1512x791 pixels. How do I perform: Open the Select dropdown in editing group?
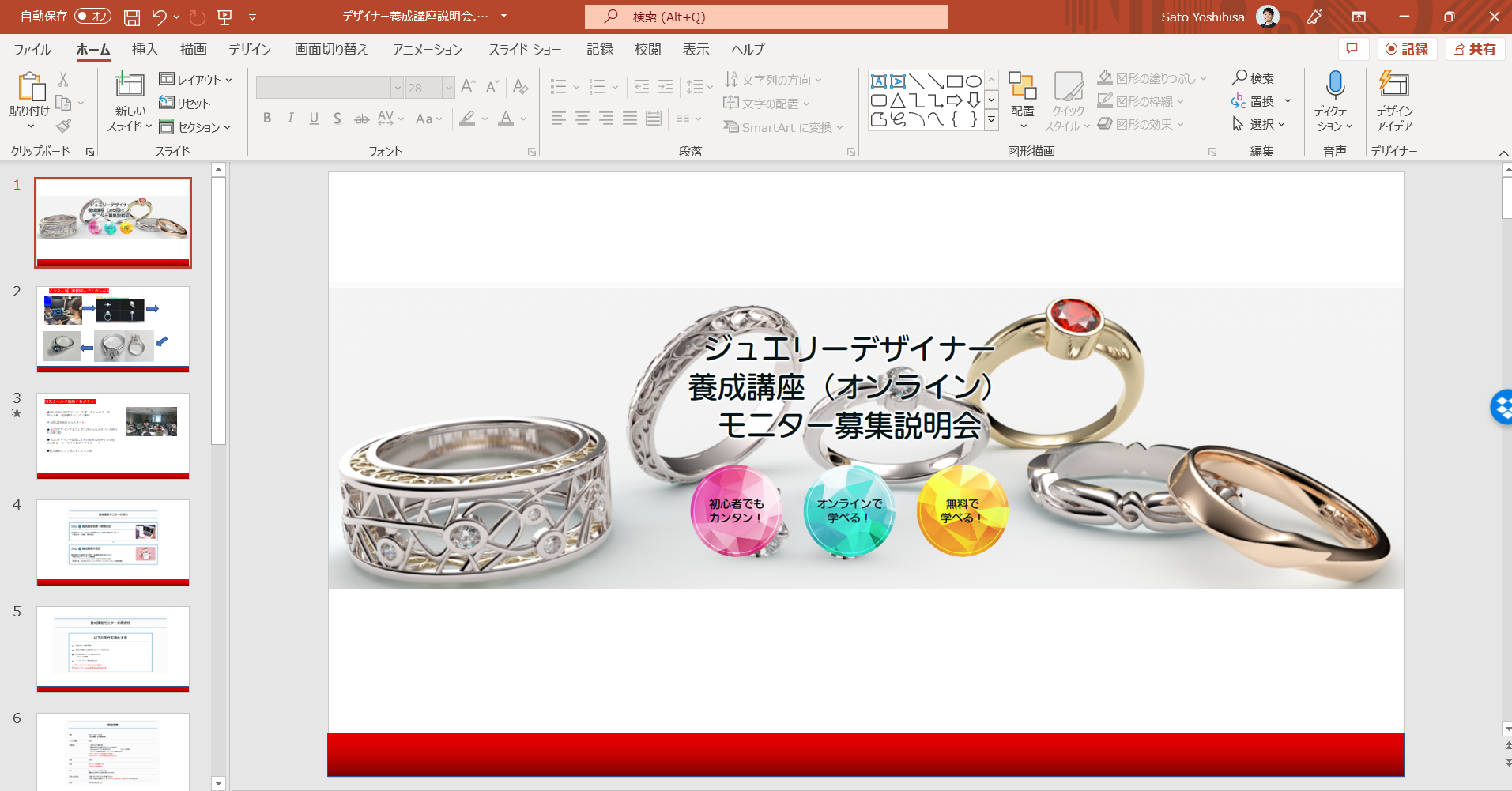(1258, 124)
